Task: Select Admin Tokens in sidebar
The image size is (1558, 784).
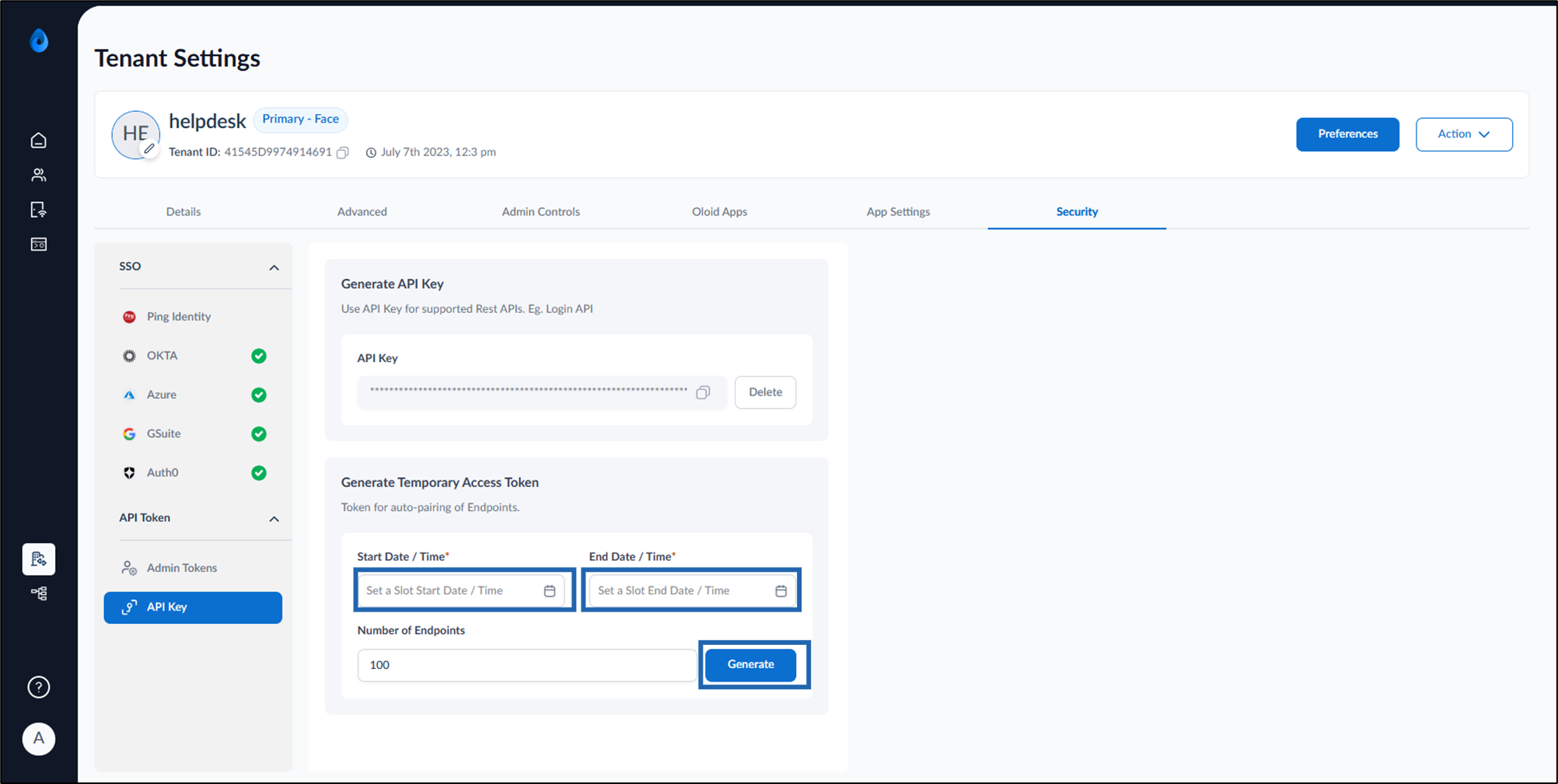Action: [193, 568]
